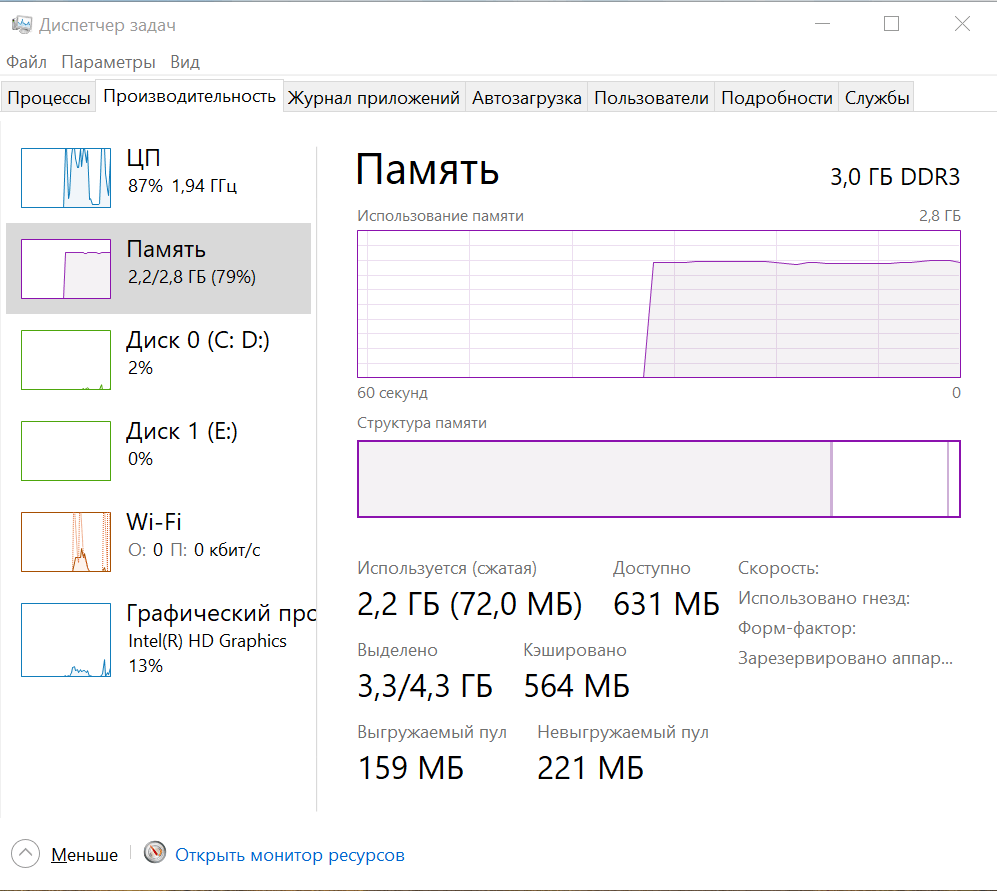Click the Структура памяти composition bar
Image resolution: width=997 pixels, height=891 pixels.
pos(658,479)
